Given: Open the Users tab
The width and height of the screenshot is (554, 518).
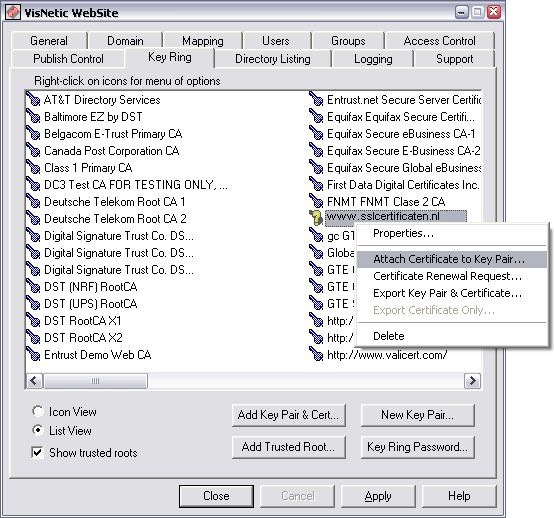Looking at the screenshot, I should (x=276, y=41).
